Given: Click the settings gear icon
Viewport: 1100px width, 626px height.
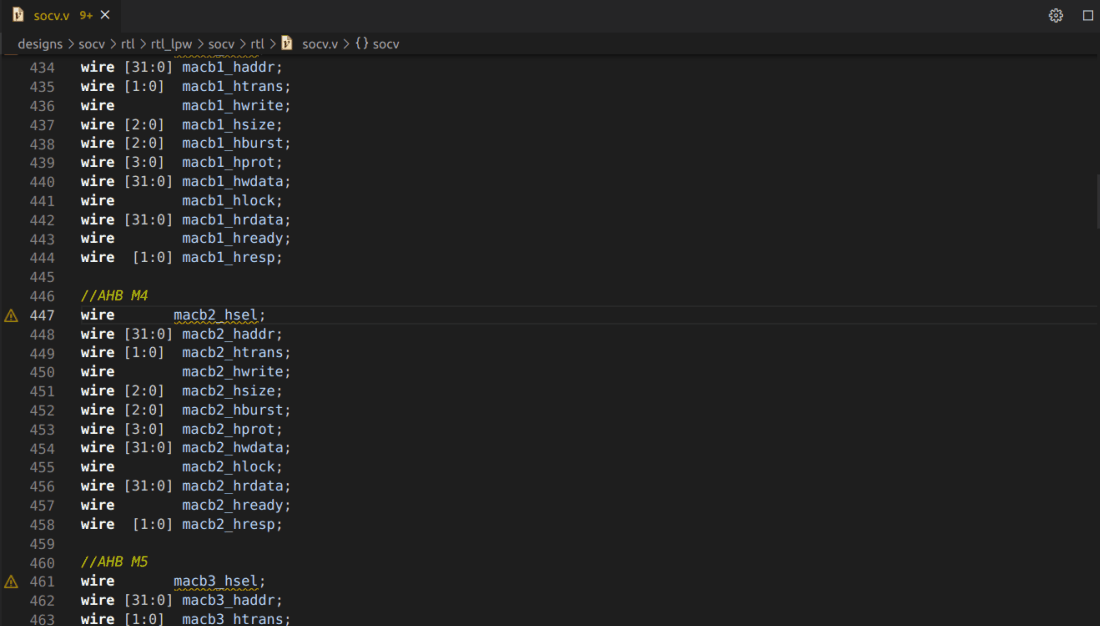Looking at the screenshot, I should point(1055,15).
